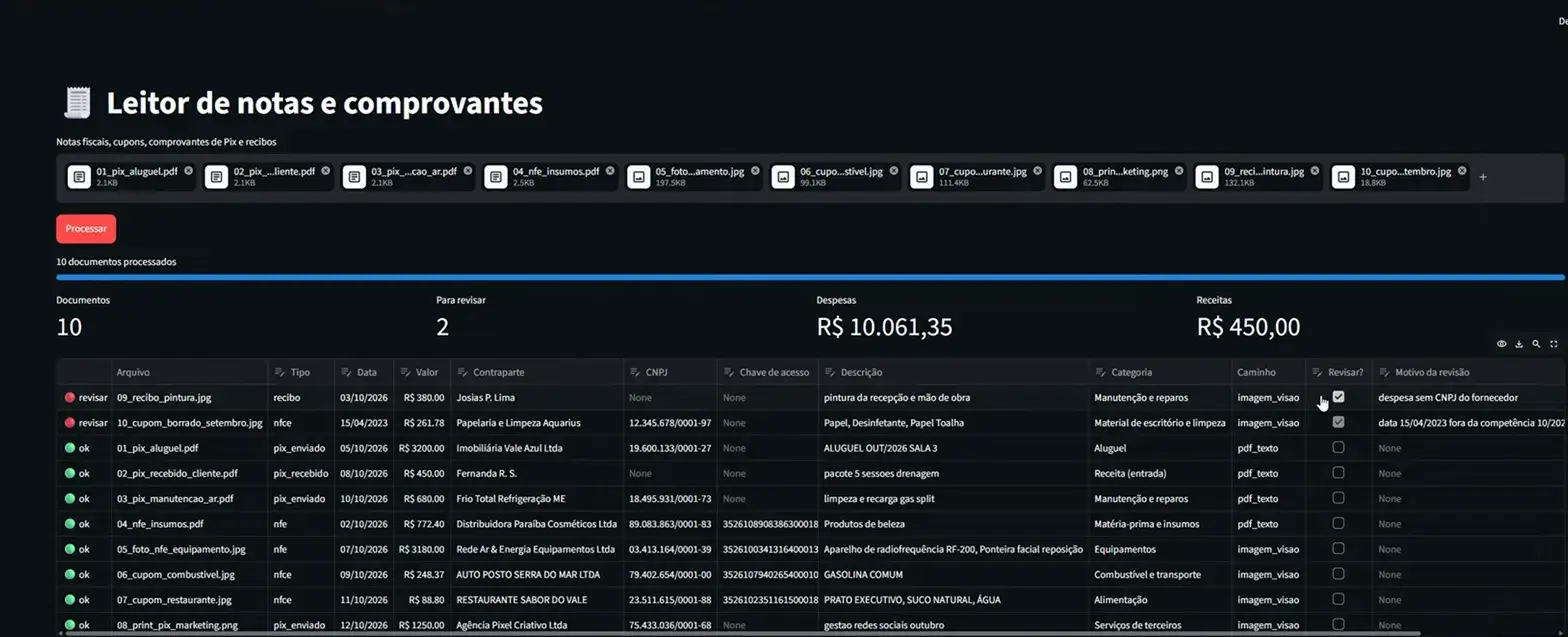1568x637 pixels.
Task: Select the GASOLINA COMUM description cell
Action: (954, 574)
